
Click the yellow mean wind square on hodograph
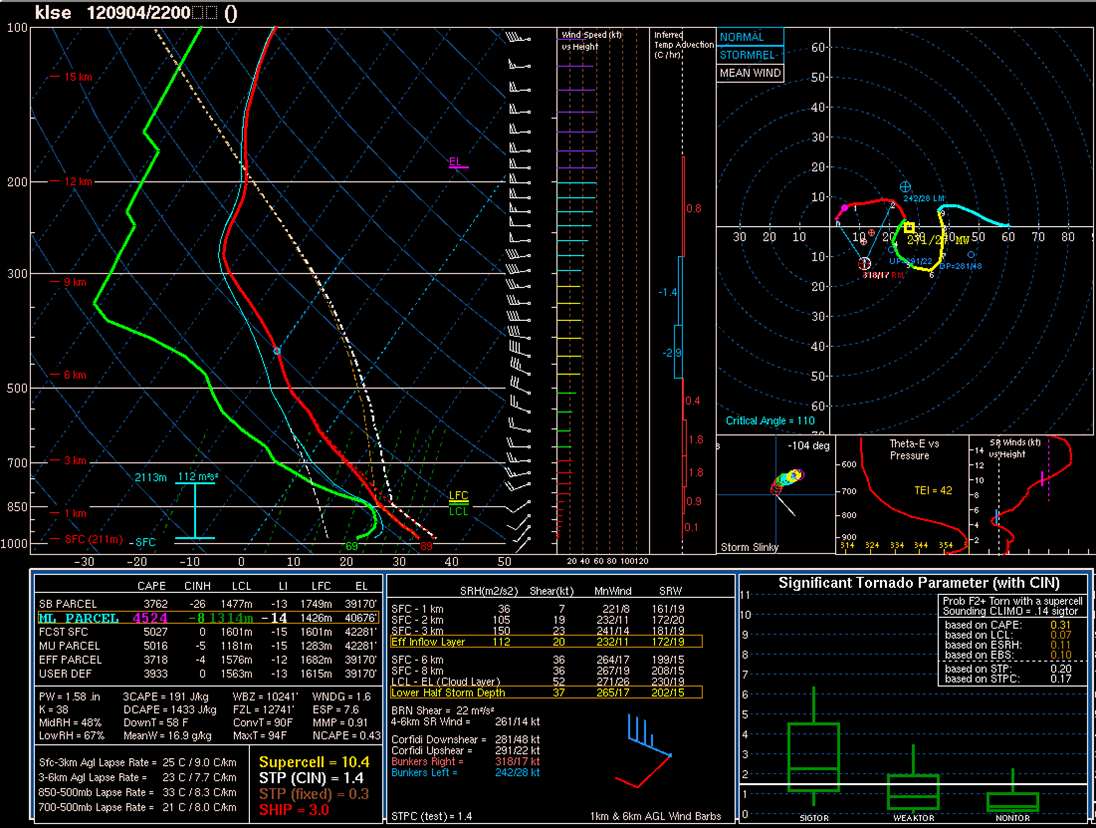click(x=909, y=228)
